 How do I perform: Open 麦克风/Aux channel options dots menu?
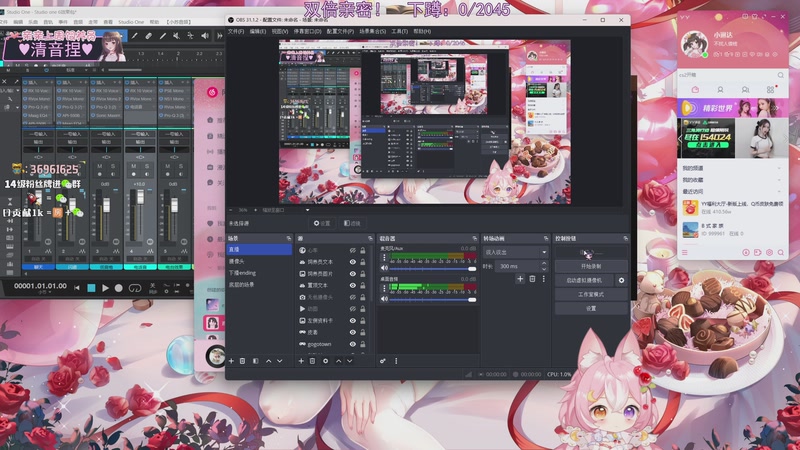click(x=384, y=258)
